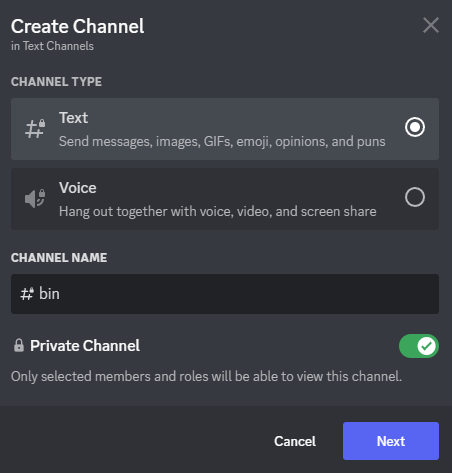Click the locked hashtag Text channel icon

35,129
